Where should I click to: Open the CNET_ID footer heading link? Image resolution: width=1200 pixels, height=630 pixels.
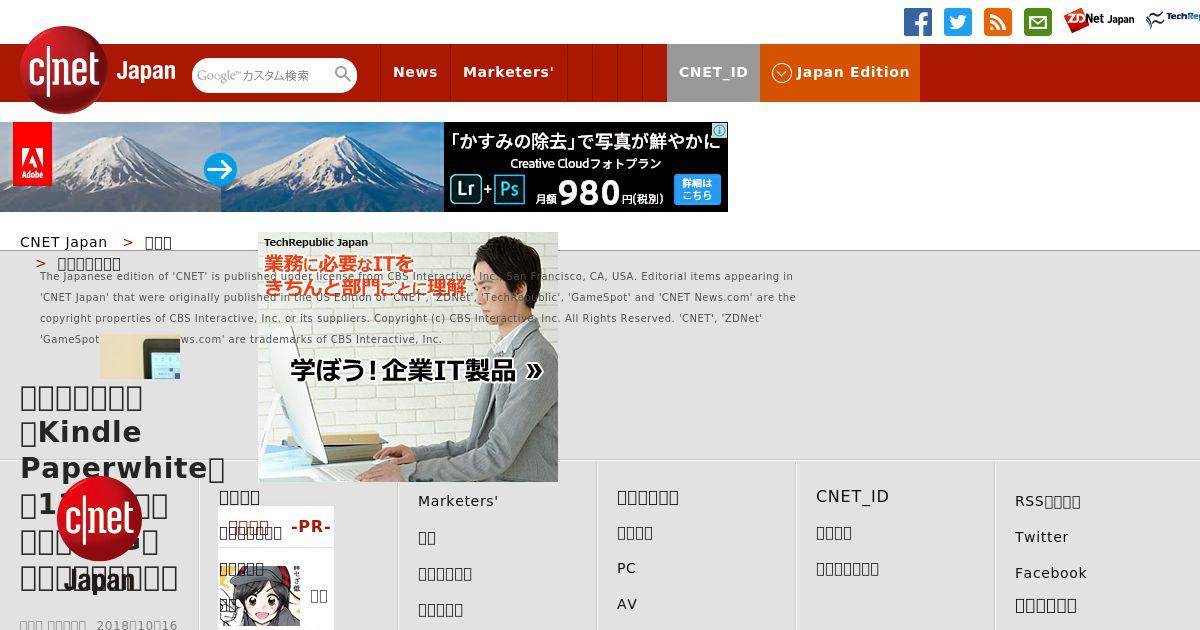(852, 496)
